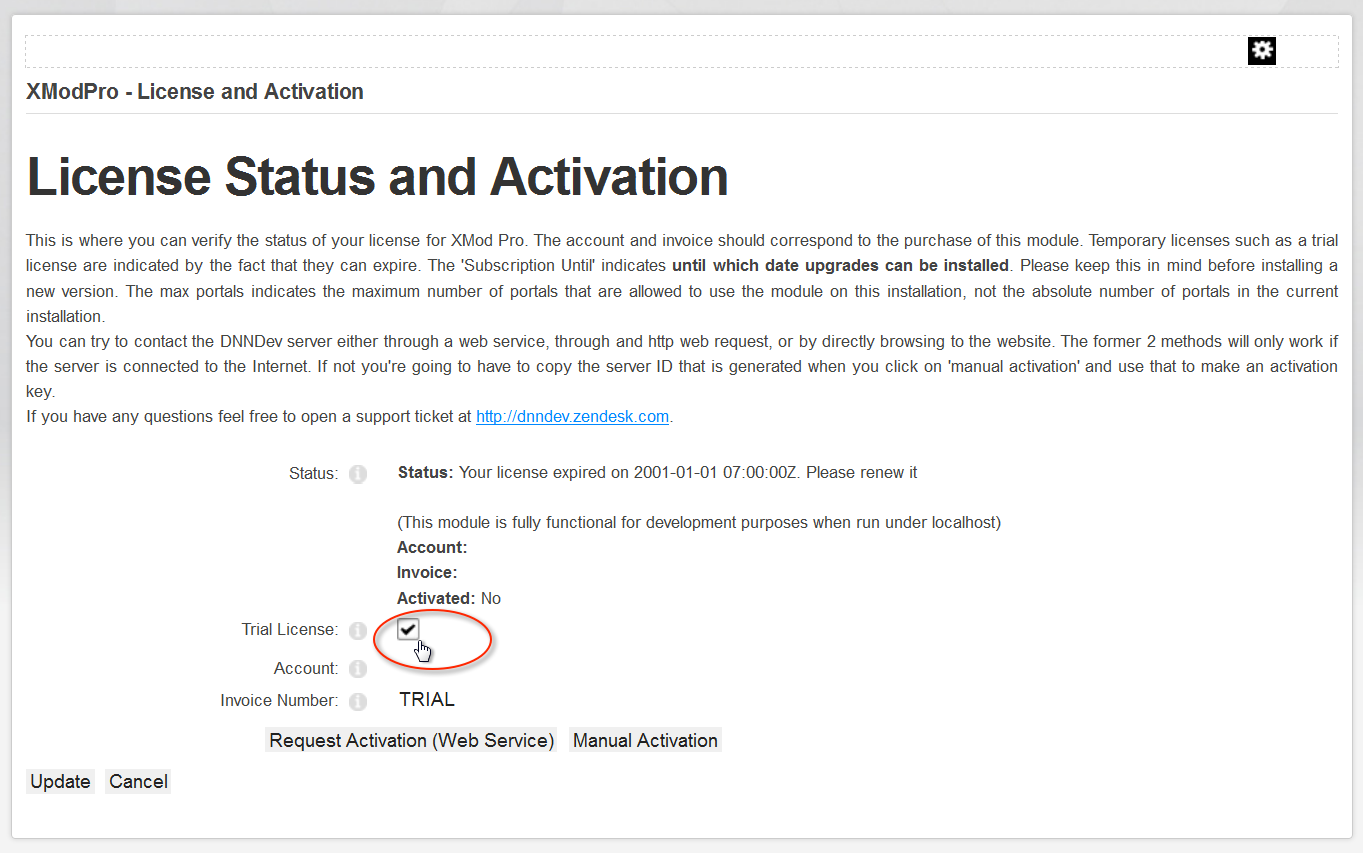Click the localhost development purposes note

point(699,522)
